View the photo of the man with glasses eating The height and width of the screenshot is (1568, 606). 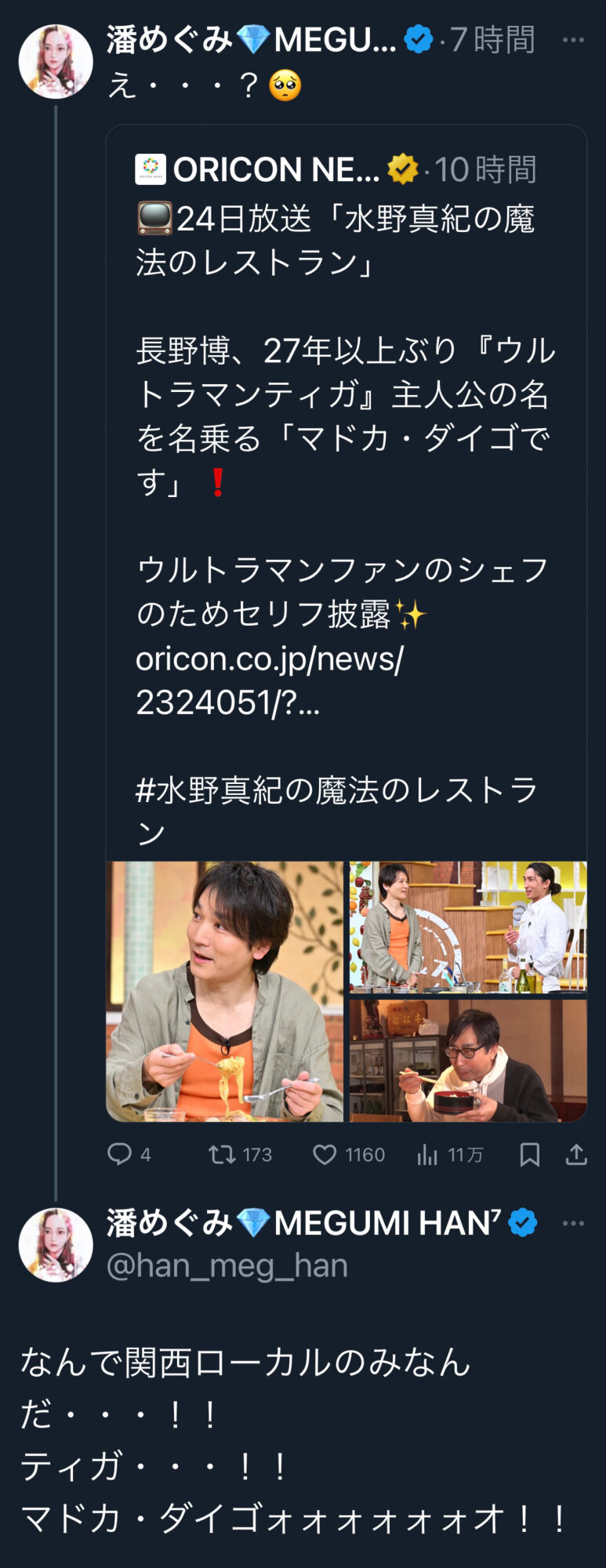coord(468,1060)
